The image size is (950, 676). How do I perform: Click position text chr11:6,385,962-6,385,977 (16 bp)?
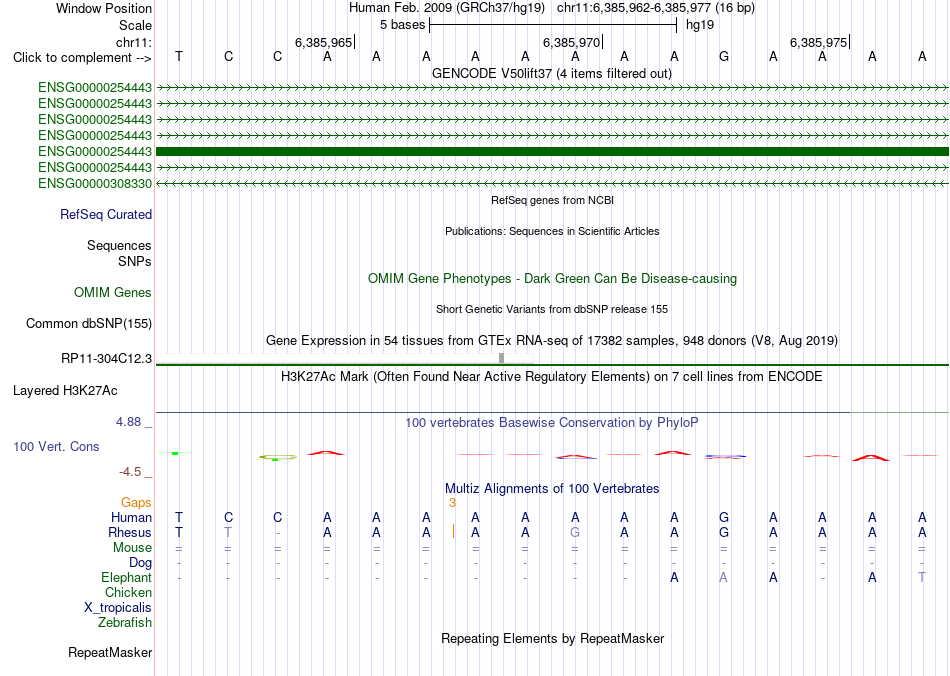pos(656,8)
